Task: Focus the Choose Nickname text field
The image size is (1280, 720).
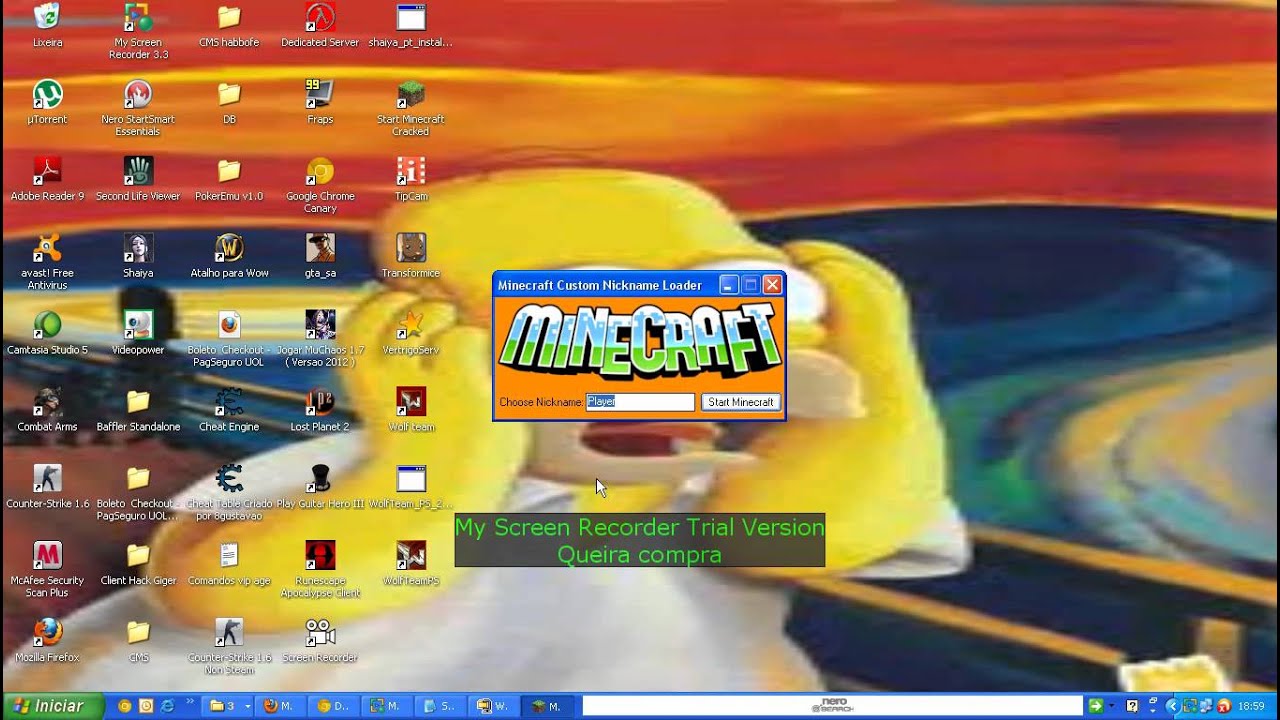Action: pyautogui.click(x=640, y=402)
